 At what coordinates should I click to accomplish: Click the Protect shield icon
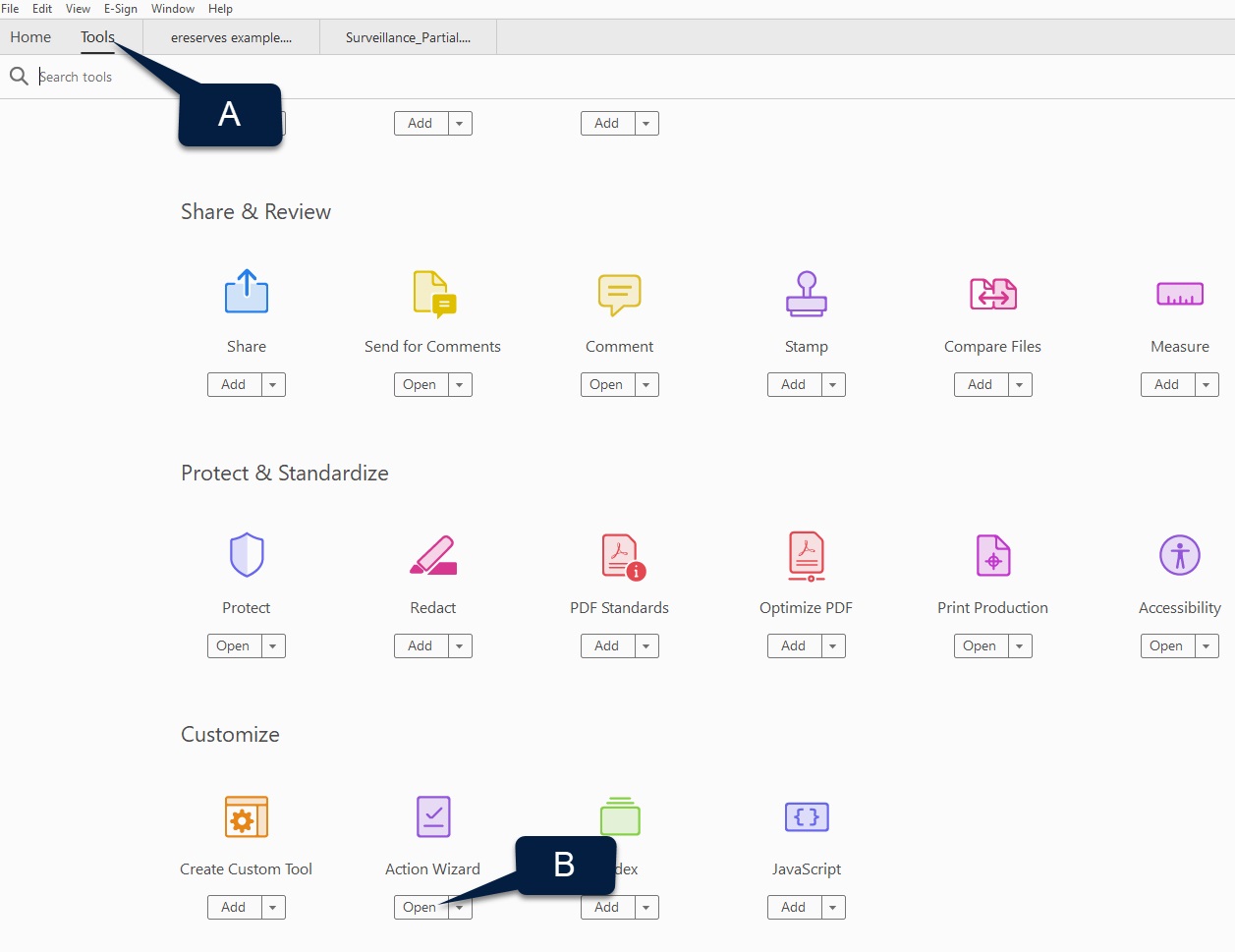[x=246, y=554]
